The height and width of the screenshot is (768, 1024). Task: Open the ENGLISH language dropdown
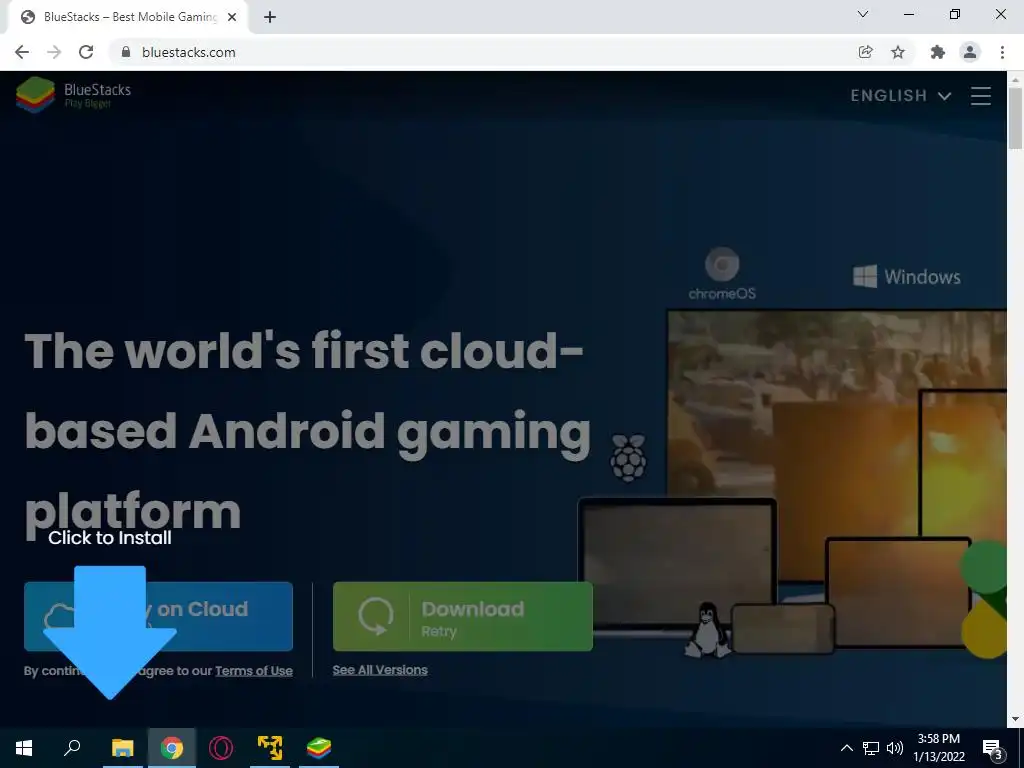coord(901,96)
